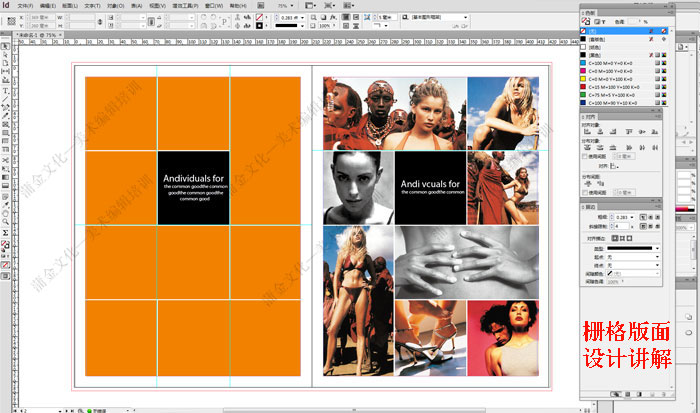Open the 文字(T) menu

92,6
